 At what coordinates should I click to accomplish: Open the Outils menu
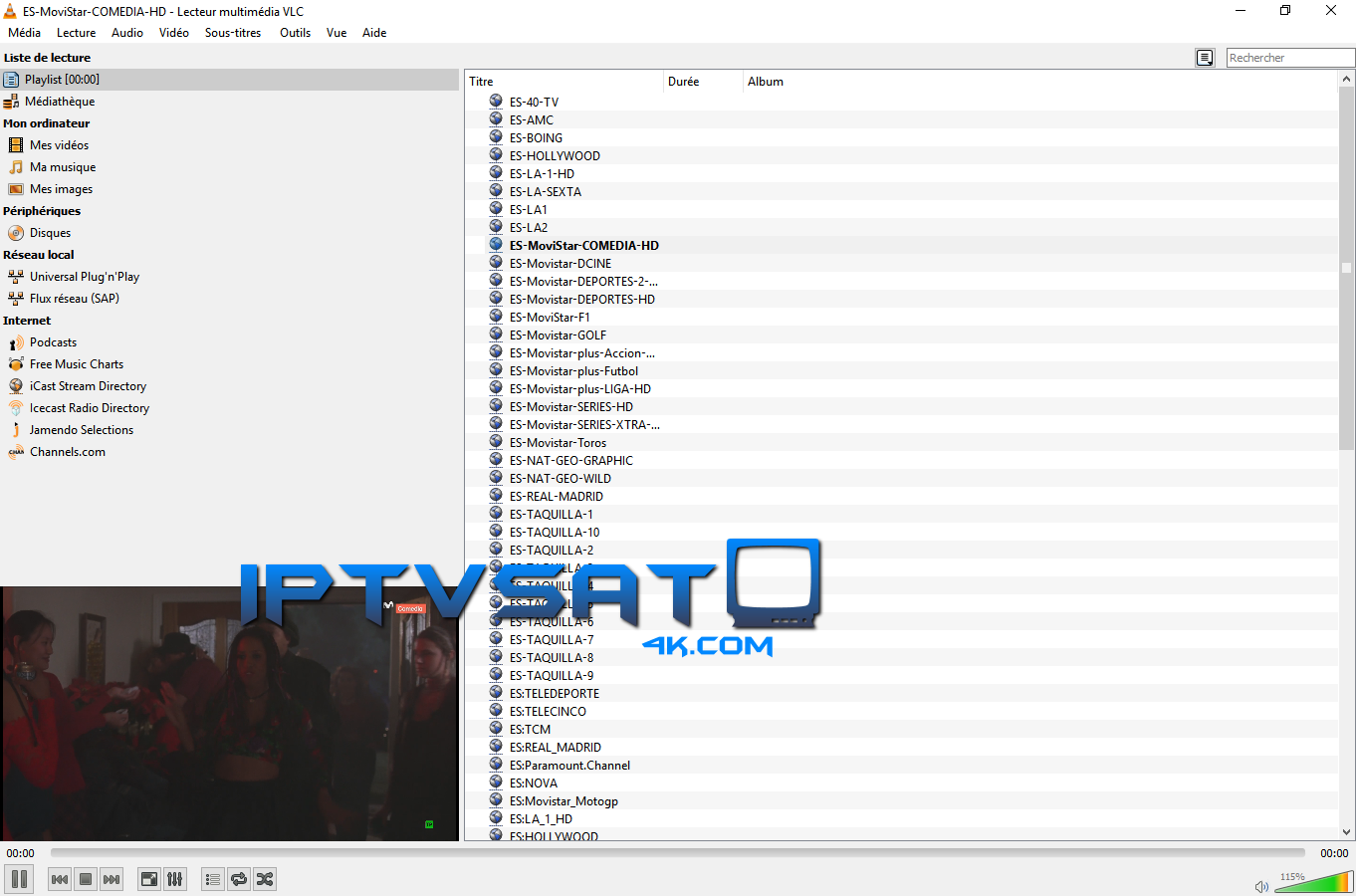[295, 33]
